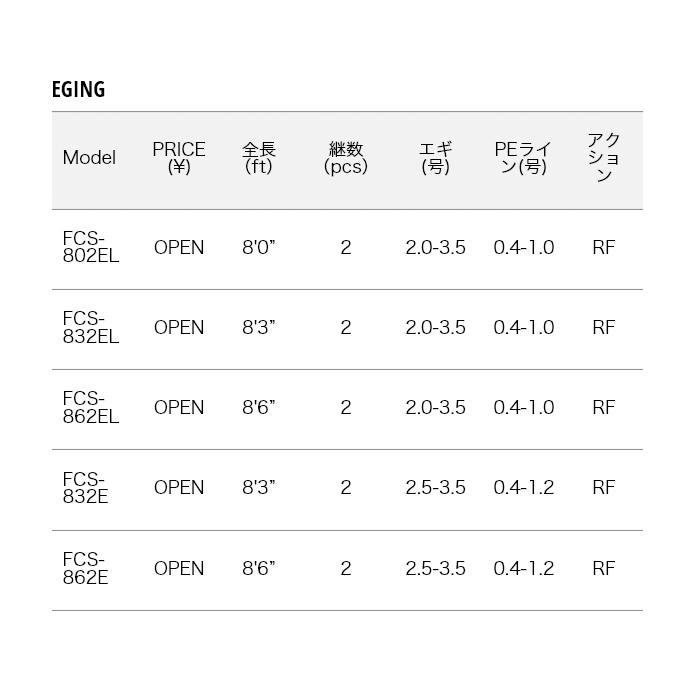Screen dimensions: 680x680
Task: Click the 継数 (pcs) column header
Action: 346,158
